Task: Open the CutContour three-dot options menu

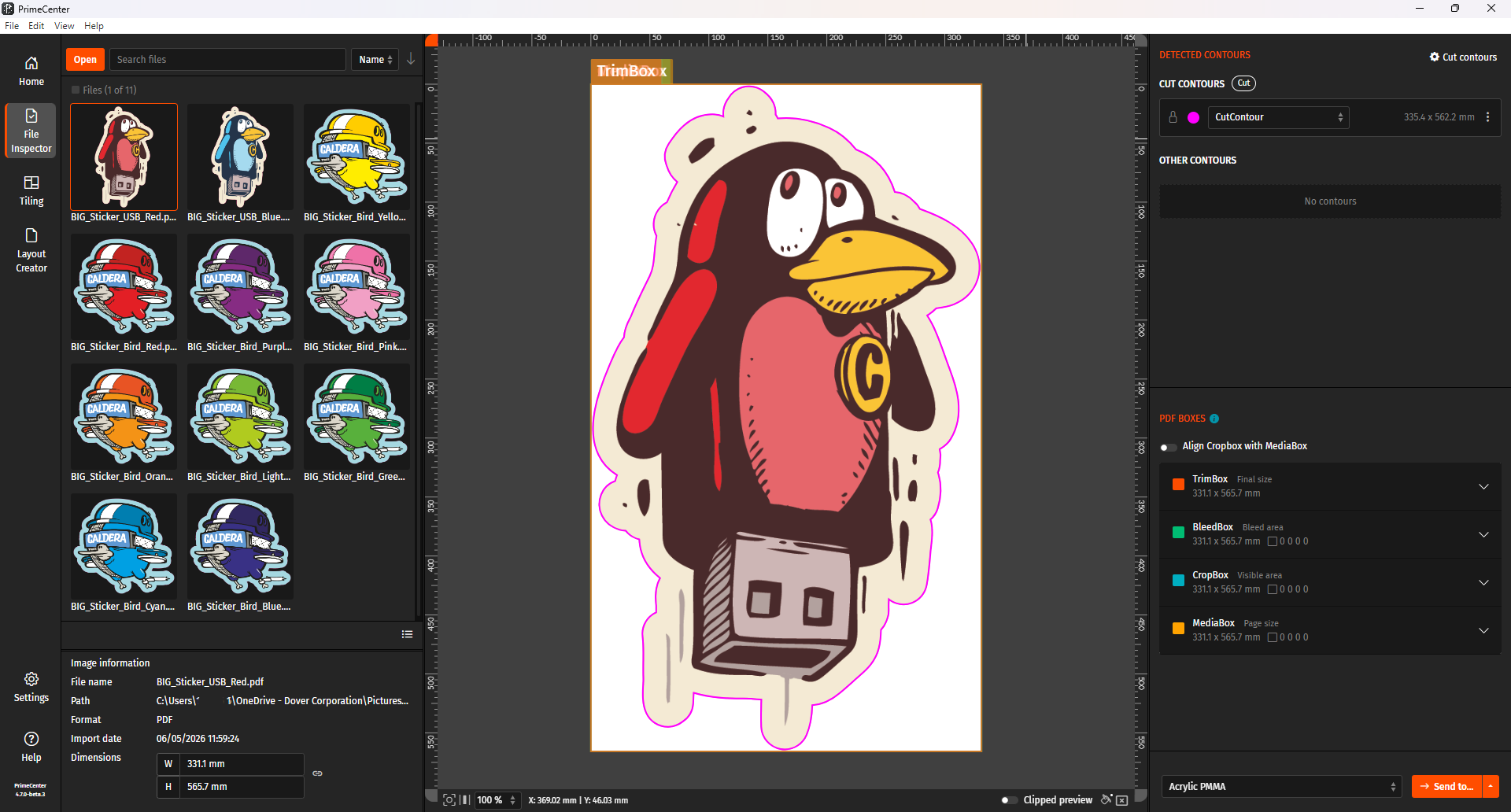Action: coord(1487,117)
